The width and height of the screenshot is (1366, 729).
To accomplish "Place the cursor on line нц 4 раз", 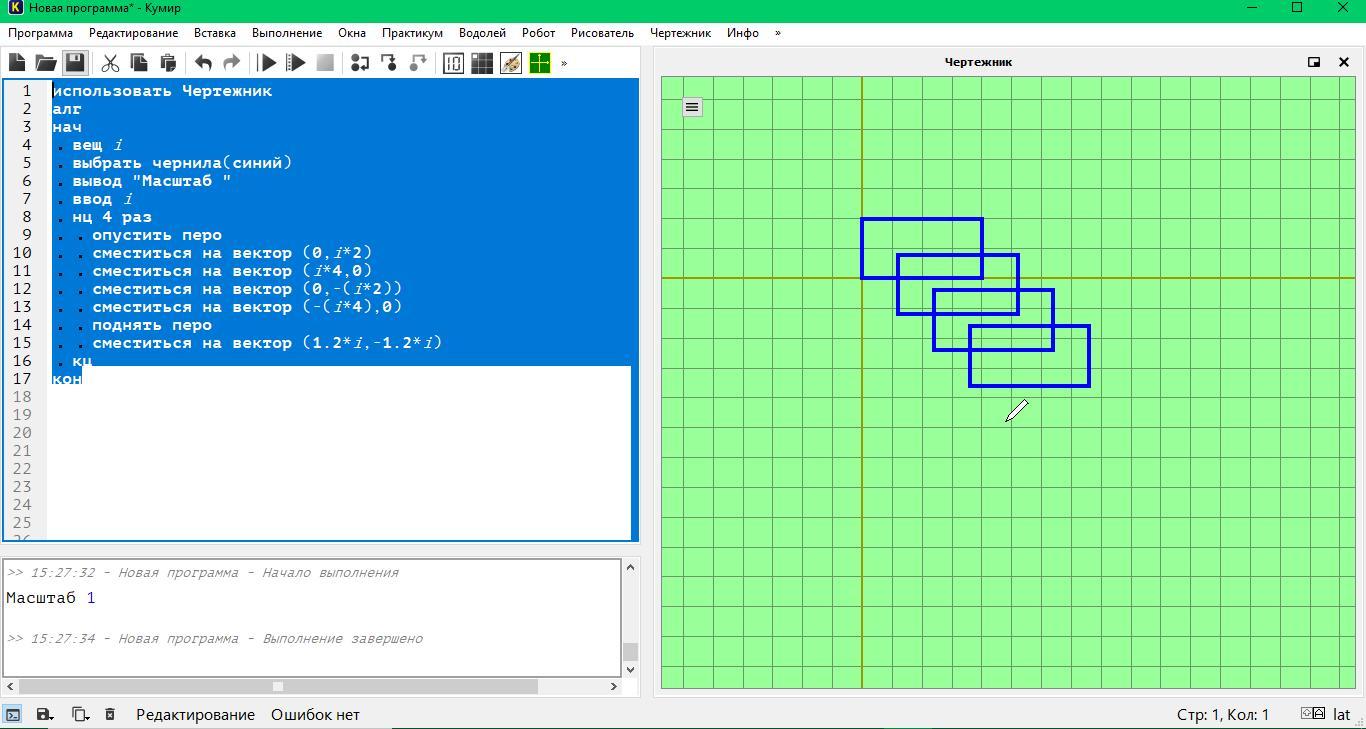I will 112,217.
